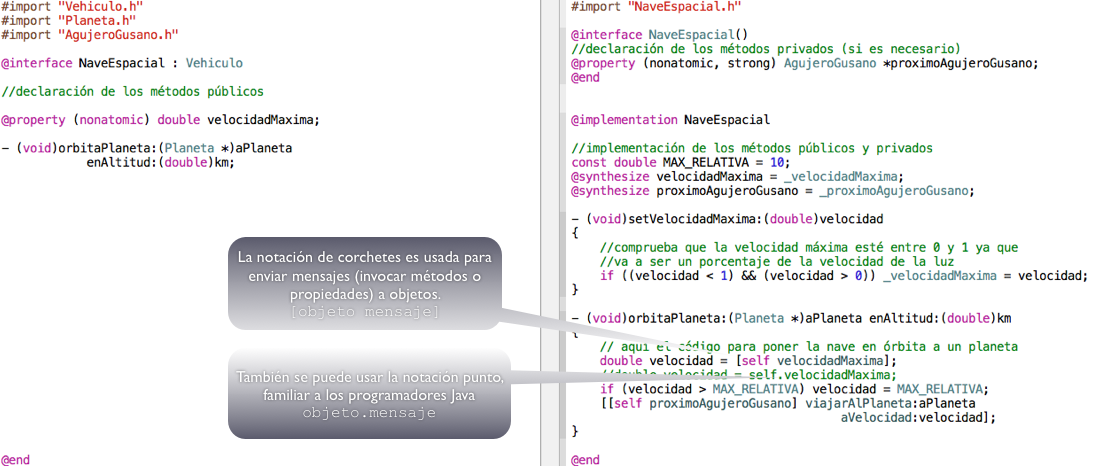Click the #import "AgujeroGusano.h" line
The width and height of the screenshot is (1103, 466).
89,34
